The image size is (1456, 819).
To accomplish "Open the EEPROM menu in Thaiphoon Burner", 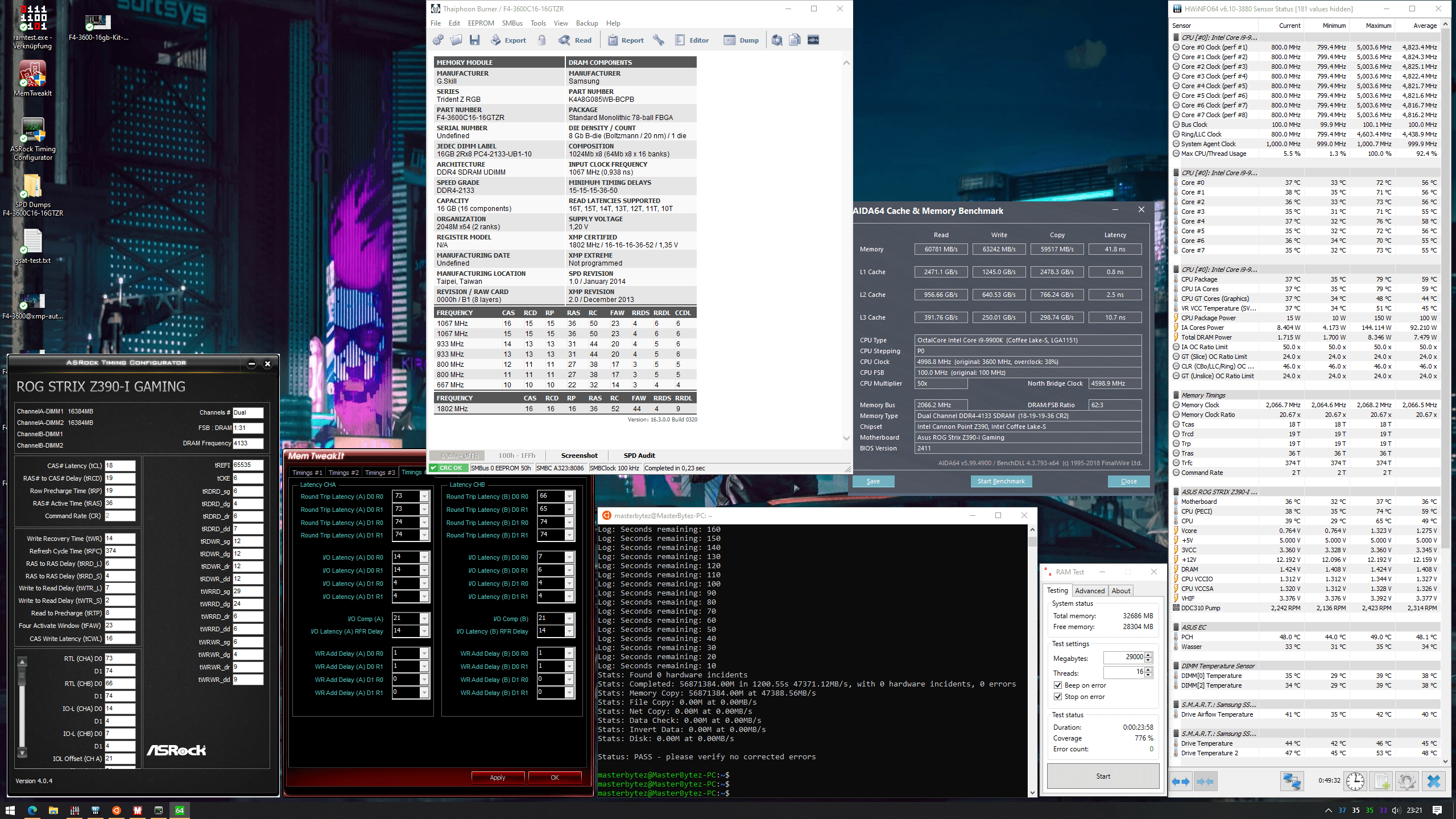I will pyautogui.click(x=481, y=23).
